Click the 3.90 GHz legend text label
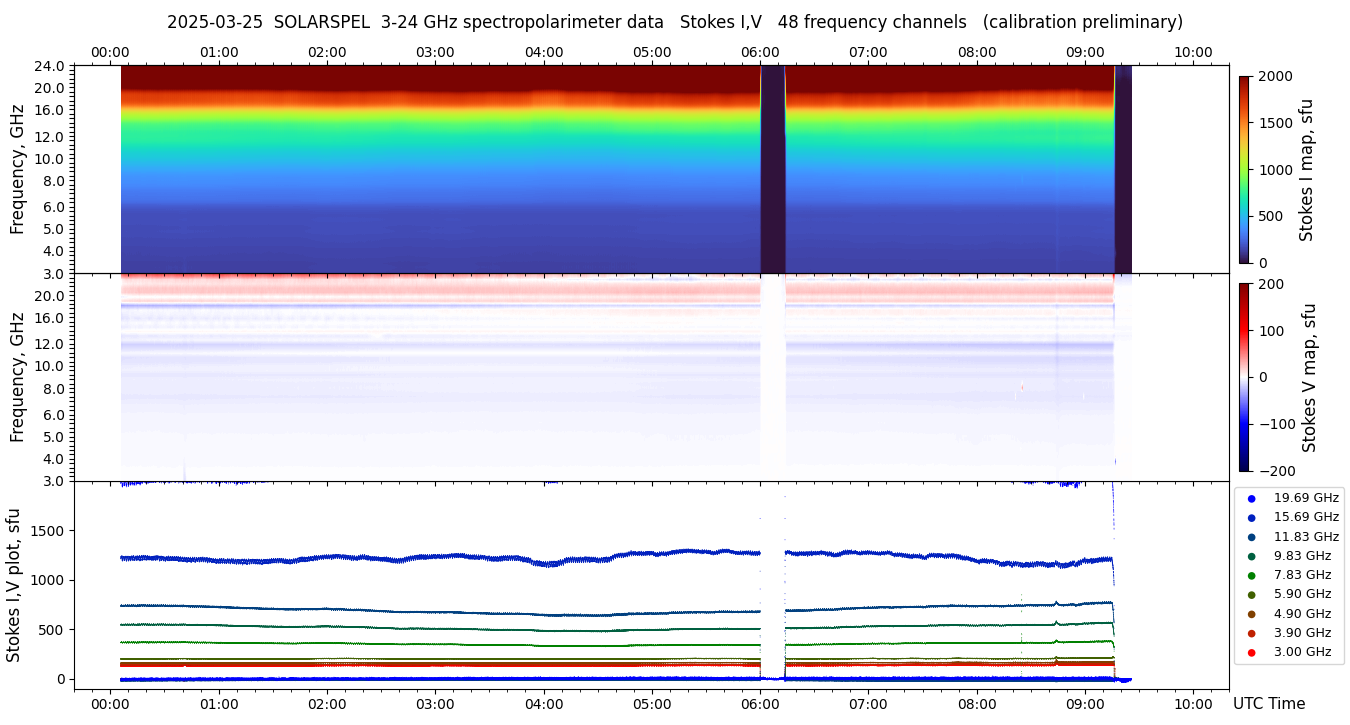The height and width of the screenshot is (725, 1350). pyautogui.click(x=1302, y=633)
